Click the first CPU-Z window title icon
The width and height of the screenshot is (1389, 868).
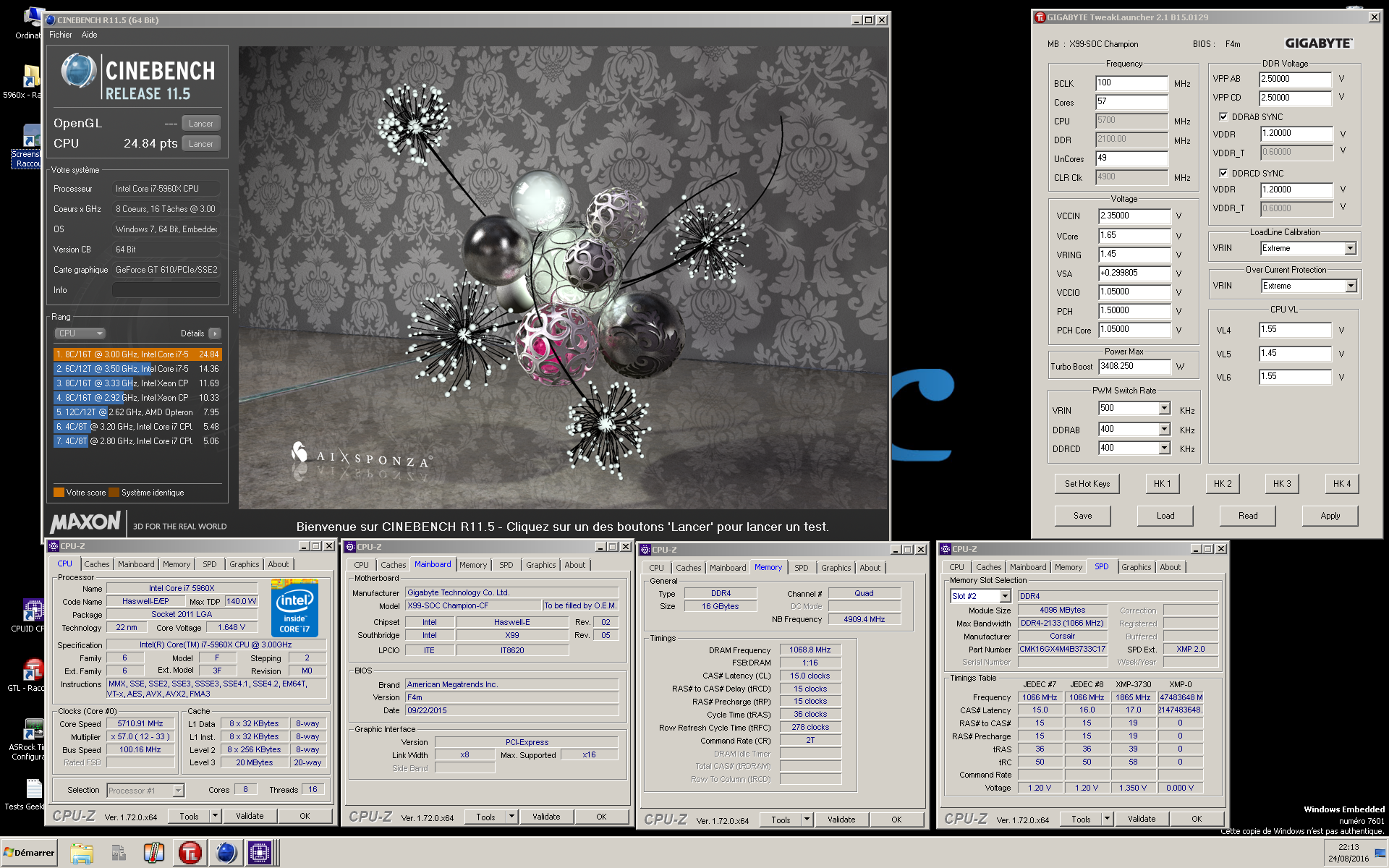54,546
